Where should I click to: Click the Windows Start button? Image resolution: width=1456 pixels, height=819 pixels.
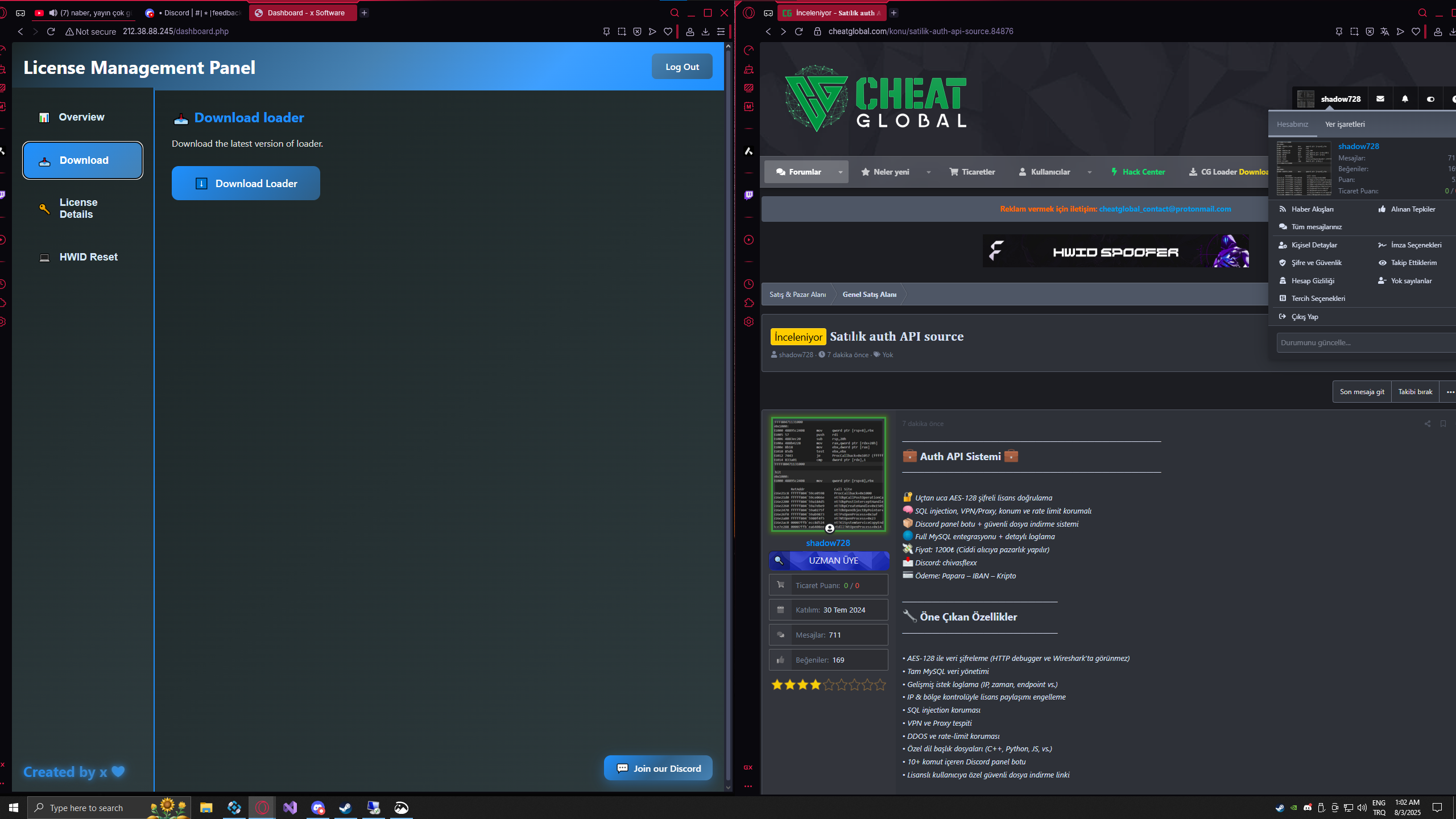pos(14,808)
